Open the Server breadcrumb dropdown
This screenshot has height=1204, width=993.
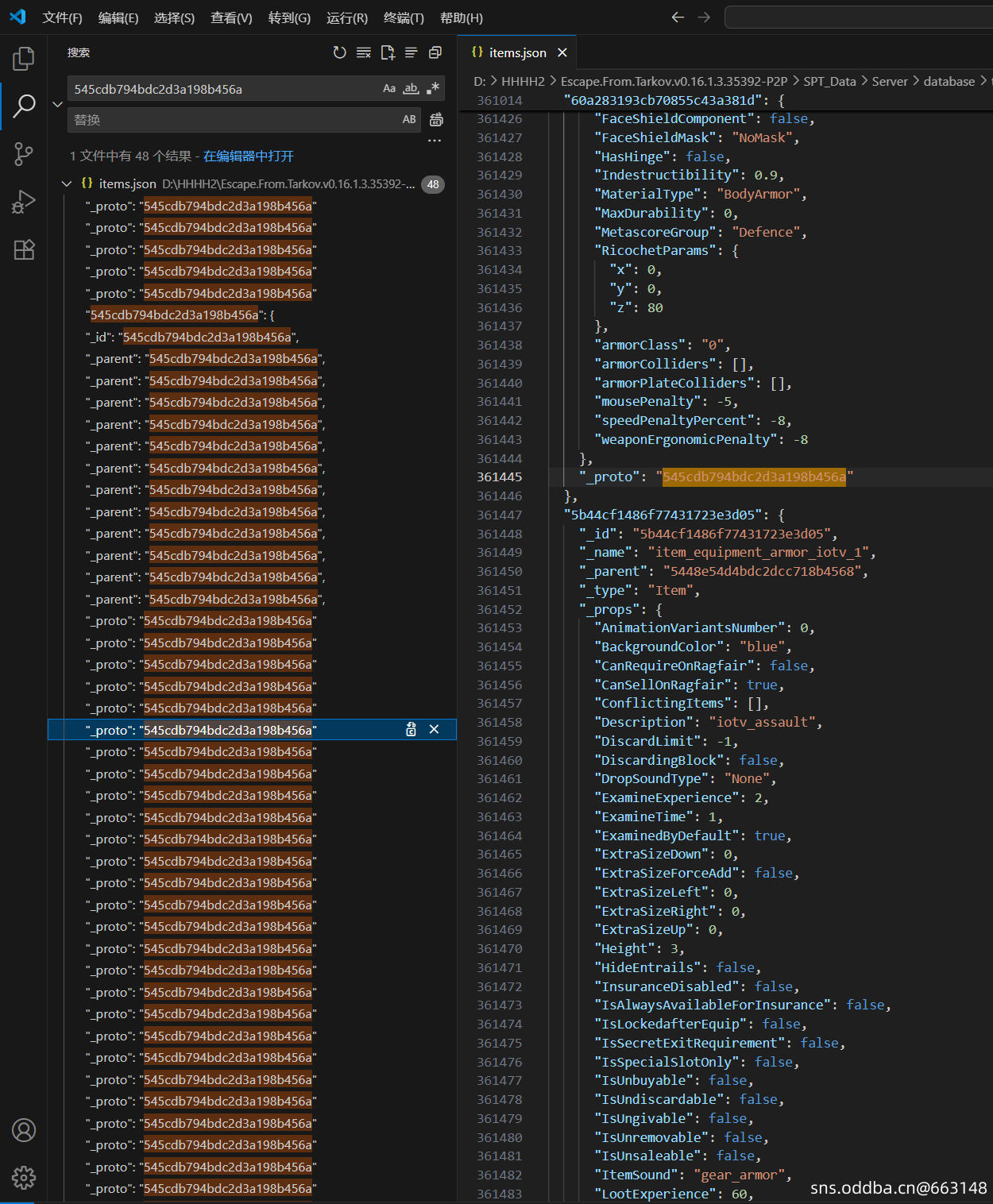click(x=890, y=81)
